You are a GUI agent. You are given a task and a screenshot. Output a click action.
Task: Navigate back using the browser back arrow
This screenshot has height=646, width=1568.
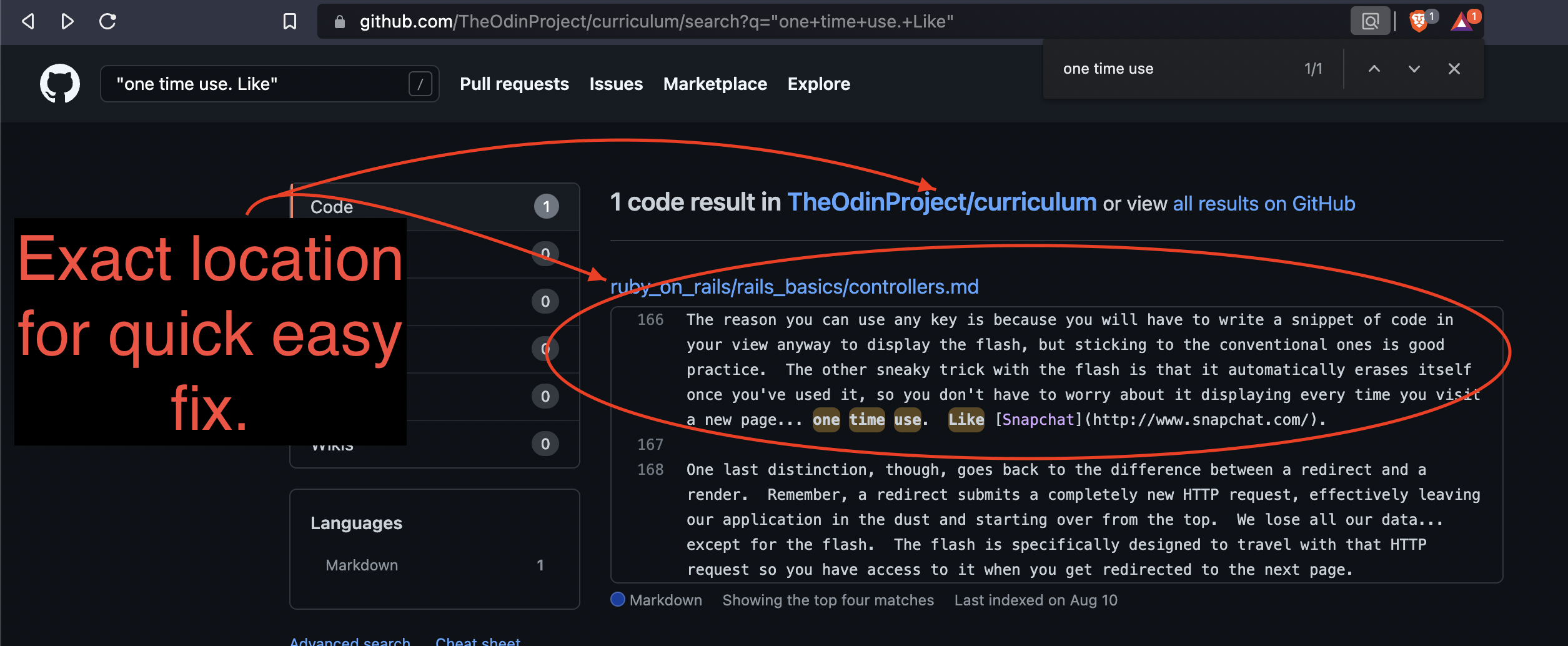coord(27,21)
